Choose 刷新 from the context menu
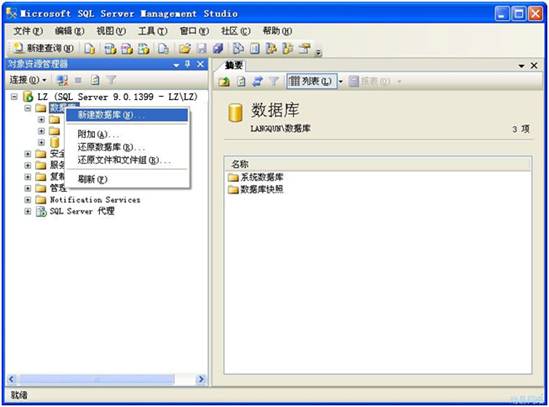 coord(127,179)
